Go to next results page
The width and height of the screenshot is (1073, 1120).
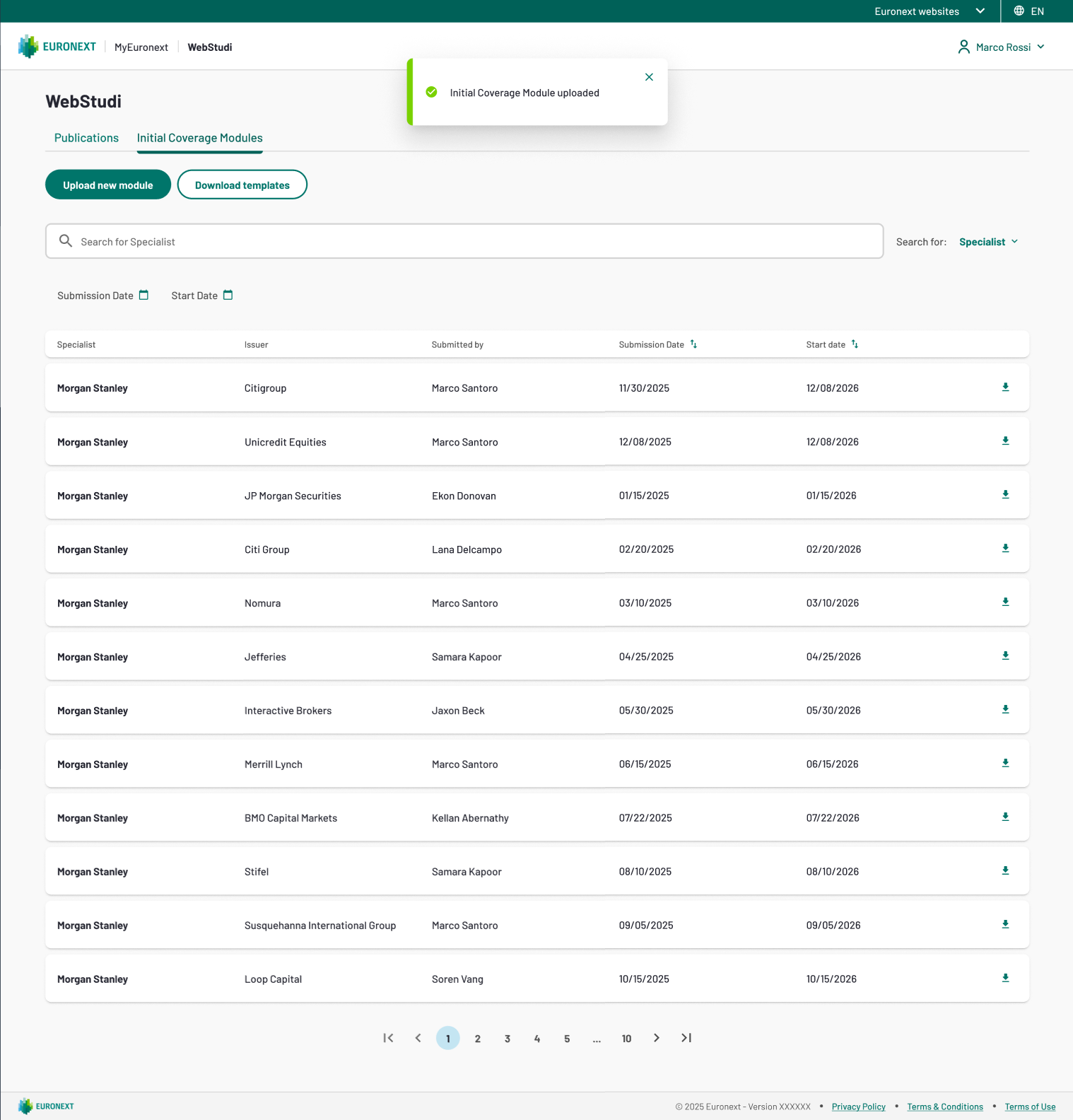click(x=657, y=1038)
